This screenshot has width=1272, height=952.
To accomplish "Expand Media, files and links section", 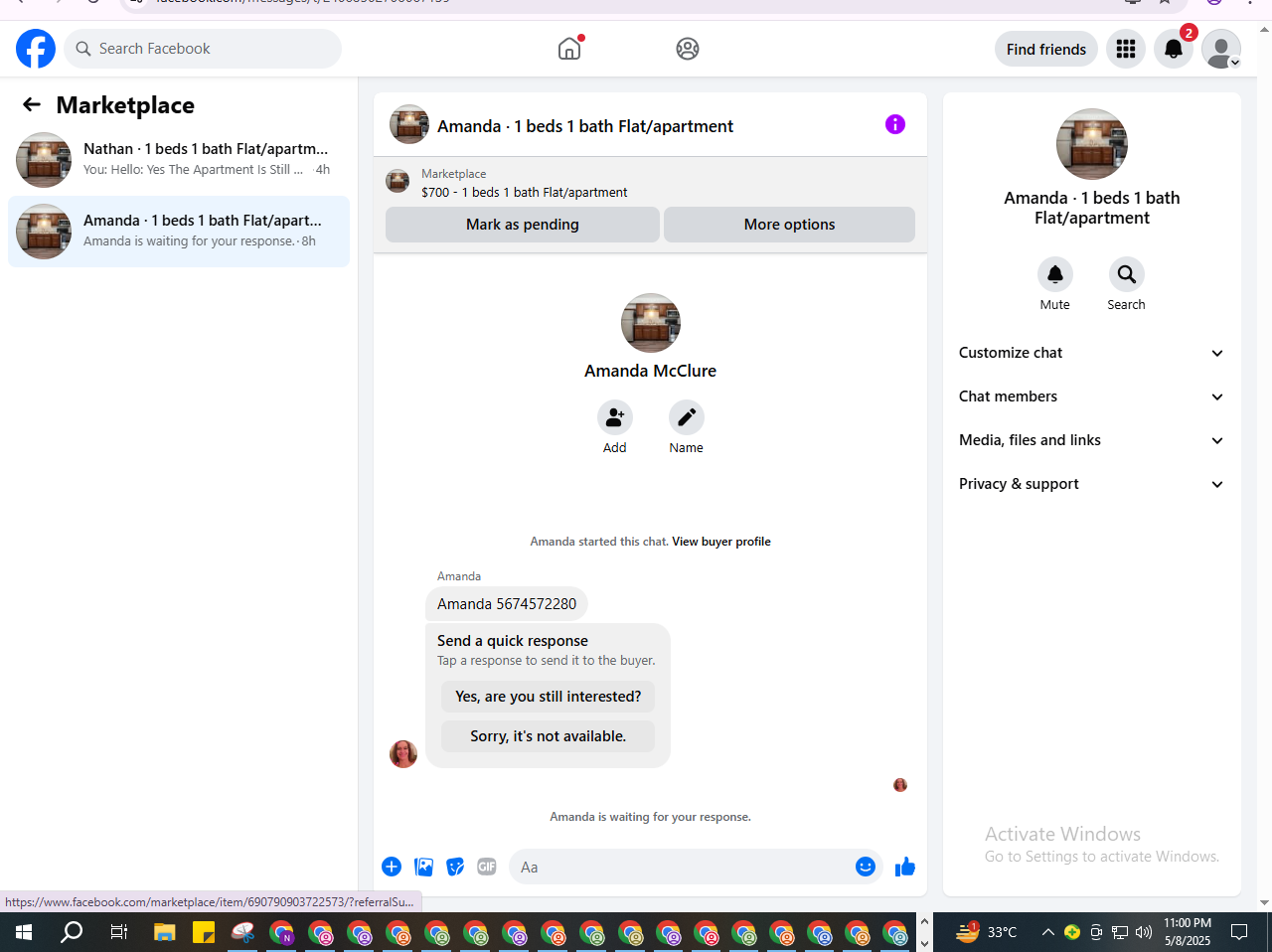I will 1092,440.
